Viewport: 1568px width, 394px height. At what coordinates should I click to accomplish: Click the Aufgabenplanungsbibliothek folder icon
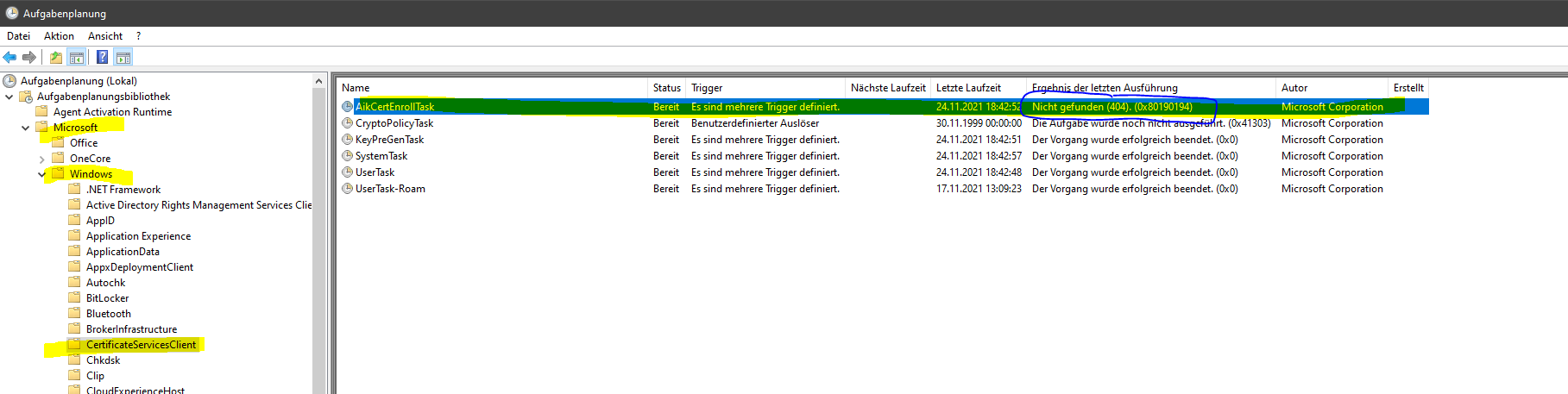click(26, 97)
